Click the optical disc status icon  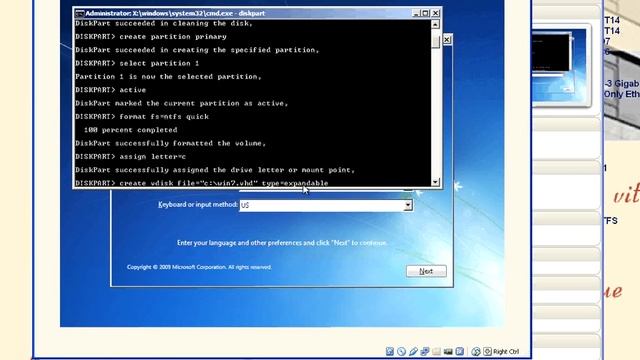point(401,351)
